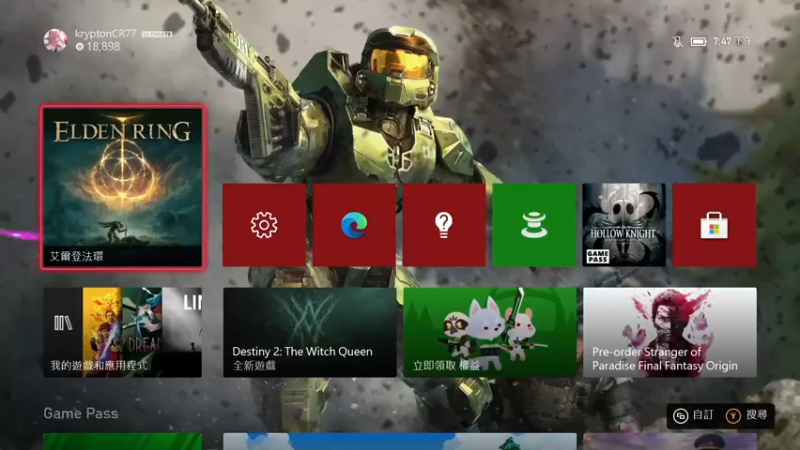Screen dimensions: 800x450
Task: Claim perks on green animal characters tile
Action: [x=490, y=332]
